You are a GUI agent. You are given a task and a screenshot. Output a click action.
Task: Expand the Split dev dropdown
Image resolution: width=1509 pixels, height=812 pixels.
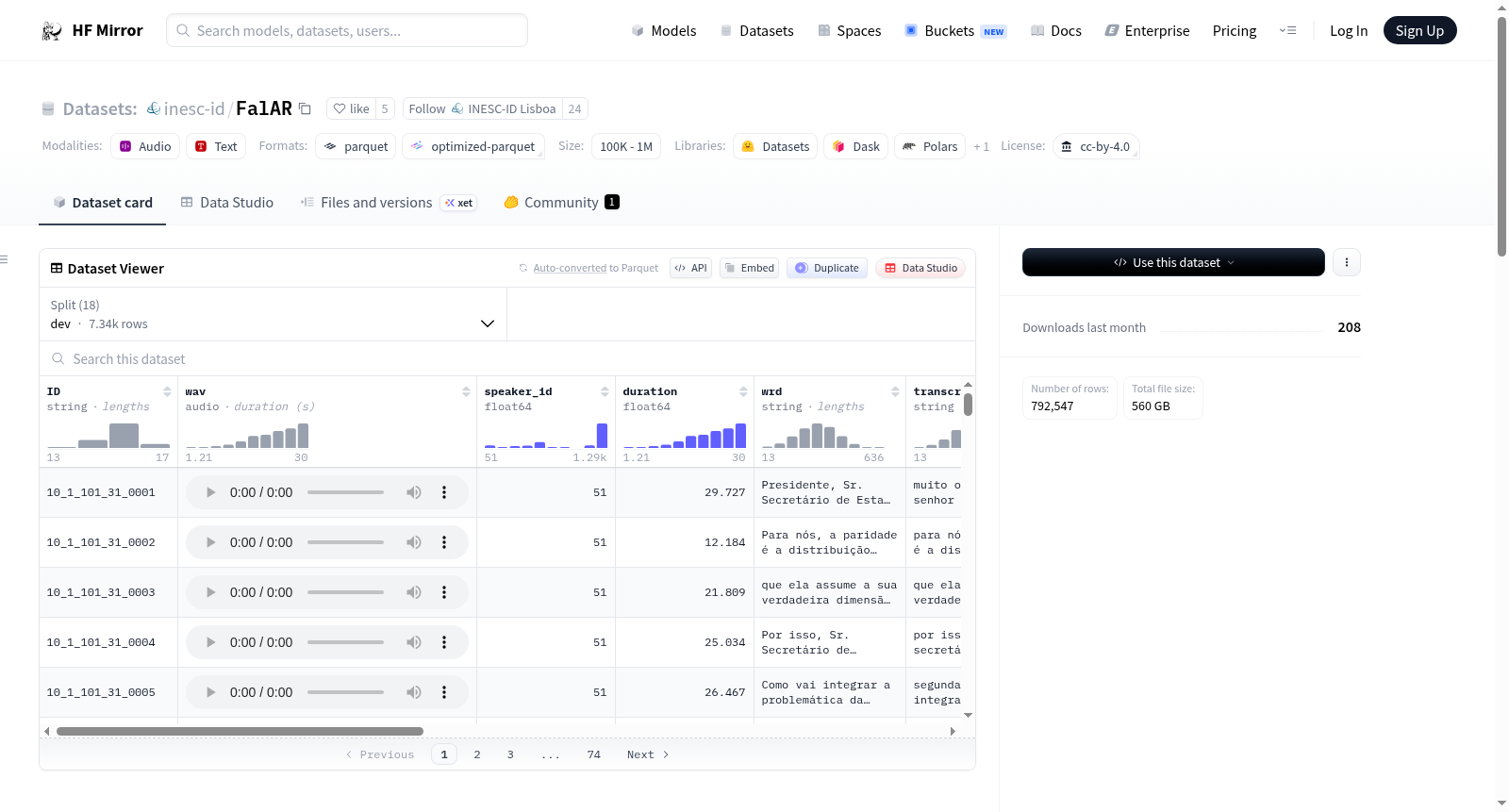tap(273, 314)
